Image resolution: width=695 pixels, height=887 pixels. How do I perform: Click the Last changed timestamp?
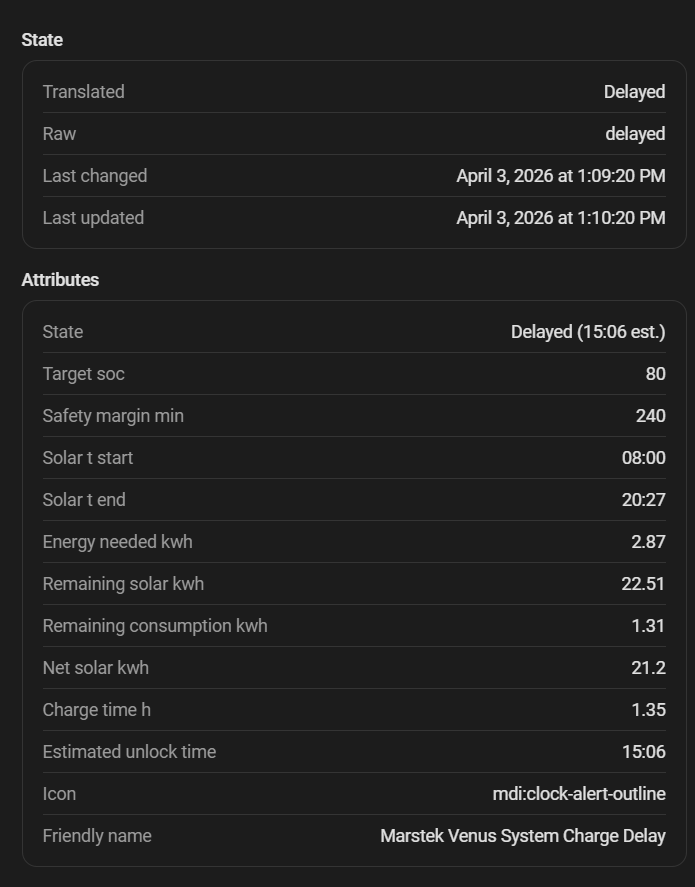[x=560, y=176]
